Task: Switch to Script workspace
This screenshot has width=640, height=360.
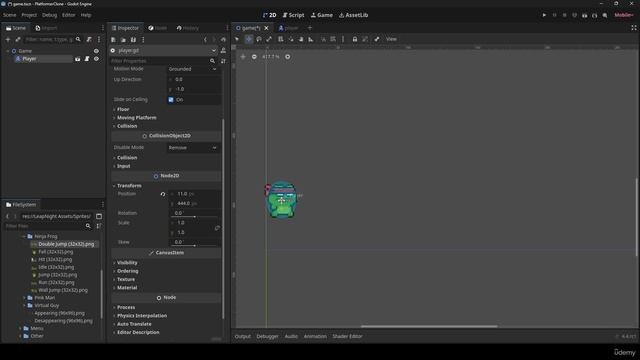Action: 293,15
